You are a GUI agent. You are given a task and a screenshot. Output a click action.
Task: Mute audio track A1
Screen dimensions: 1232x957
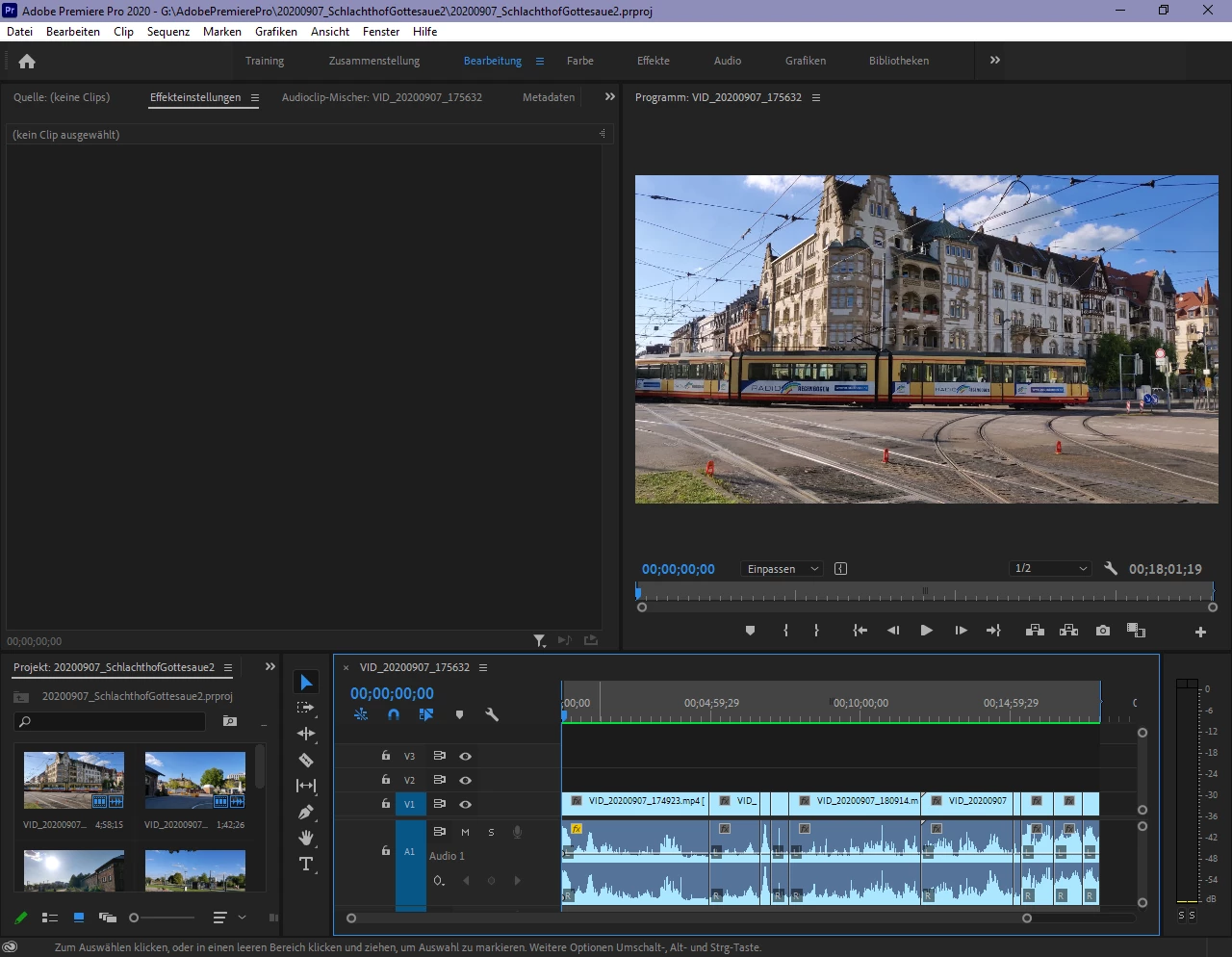click(465, 832)
